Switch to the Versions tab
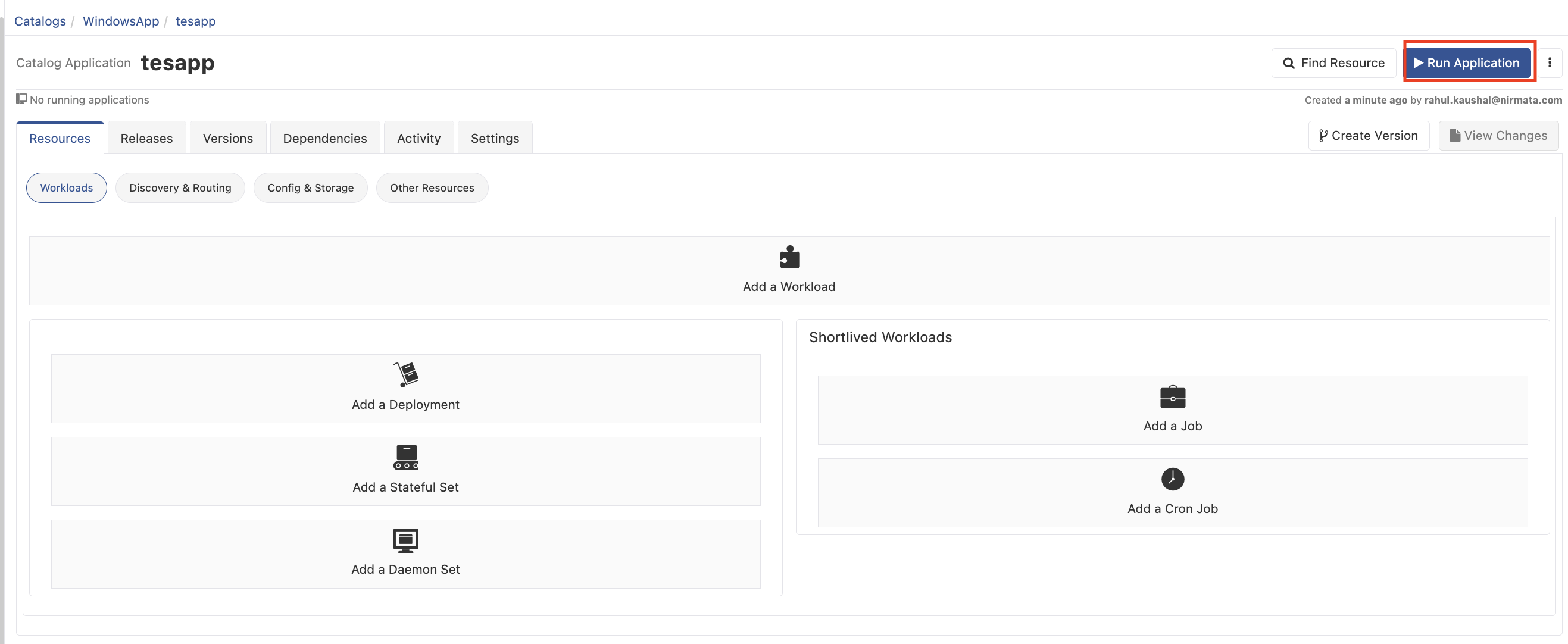The image size is (1568, 644). 227,138
